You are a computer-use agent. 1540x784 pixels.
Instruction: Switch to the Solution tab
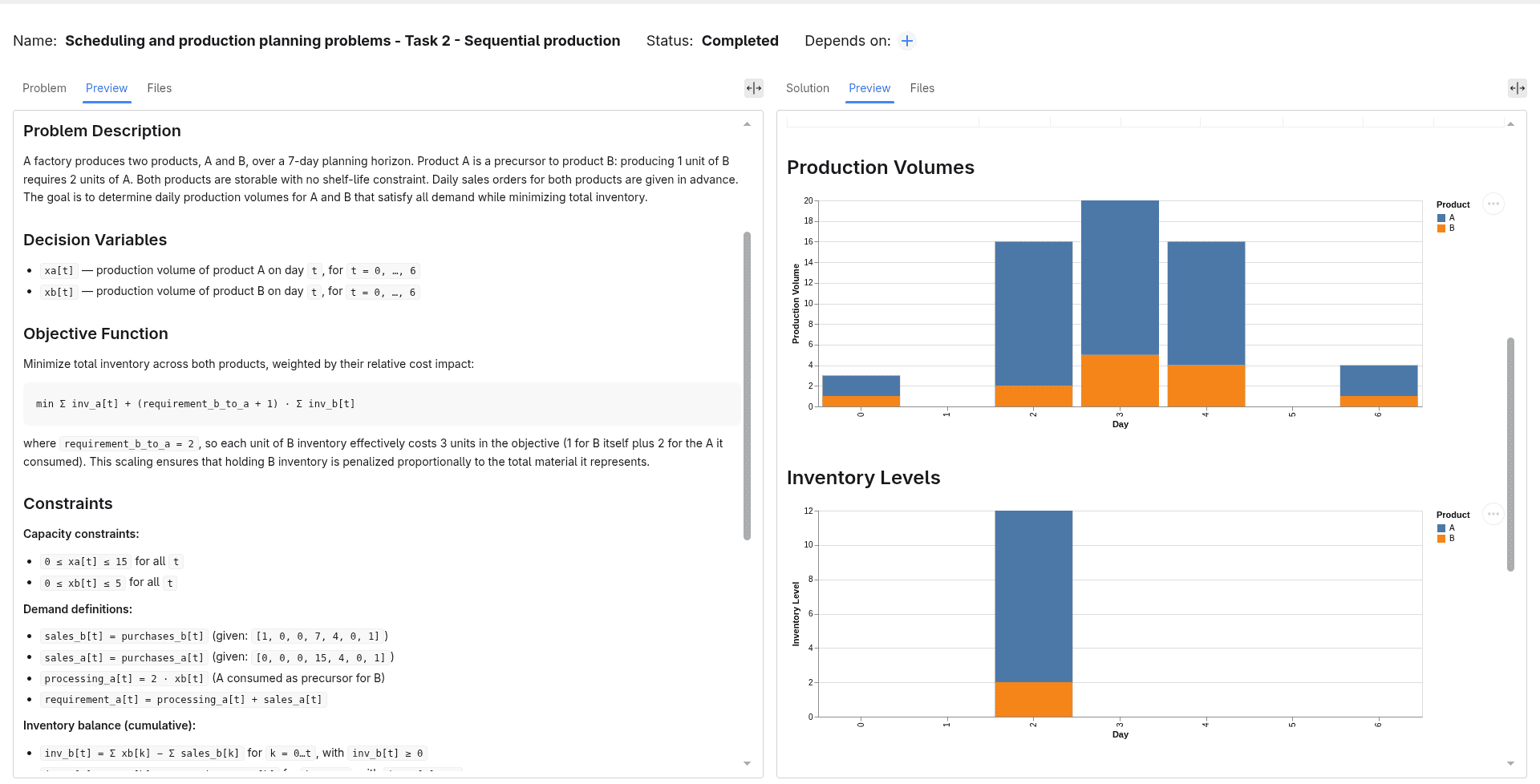pos(808,88)
